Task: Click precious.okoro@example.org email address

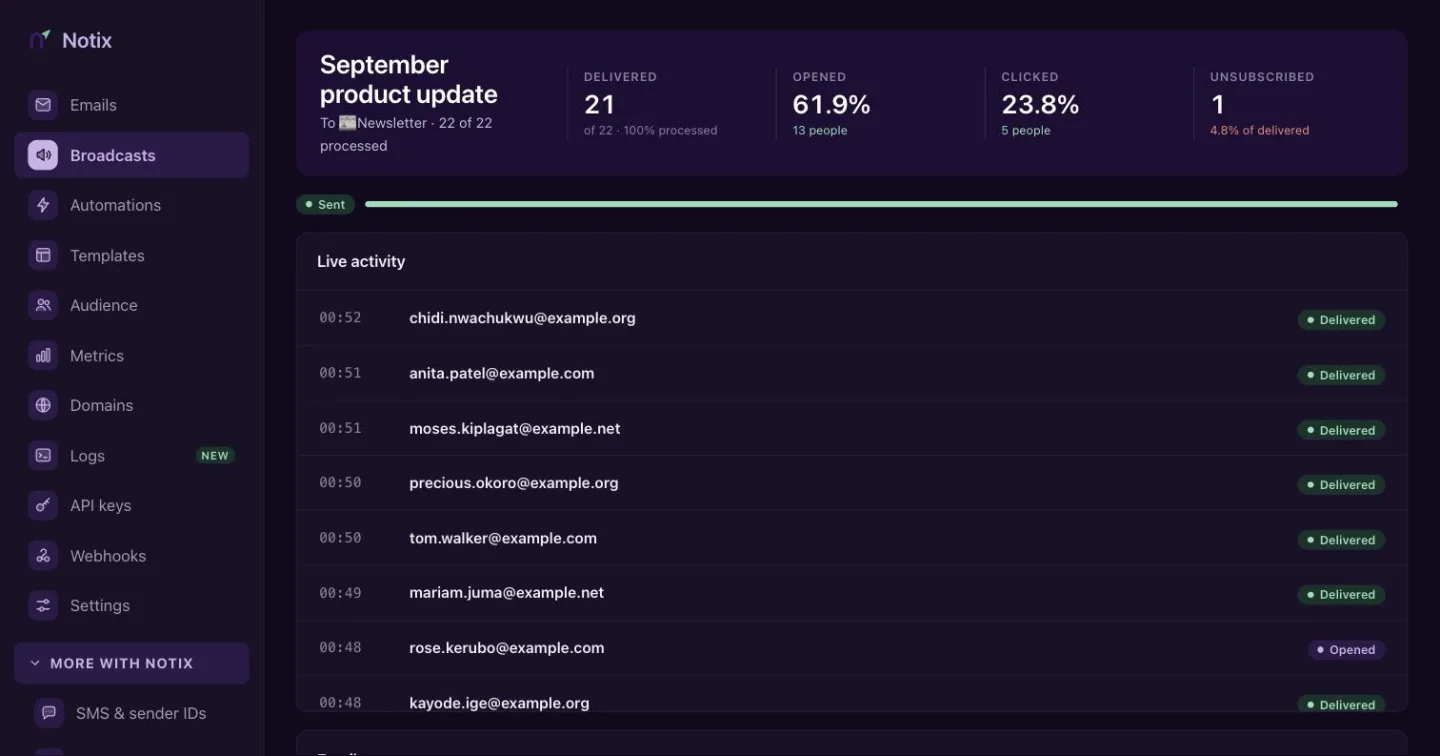Action: [x=514, y=483]
